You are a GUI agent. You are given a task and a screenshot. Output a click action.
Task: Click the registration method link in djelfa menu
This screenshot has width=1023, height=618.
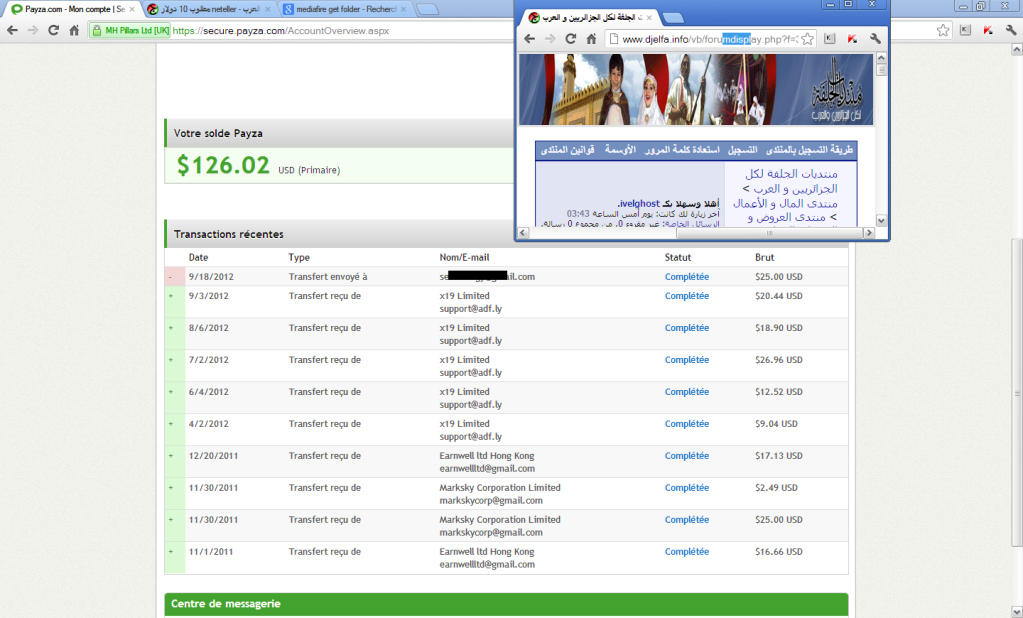[809, 150]
